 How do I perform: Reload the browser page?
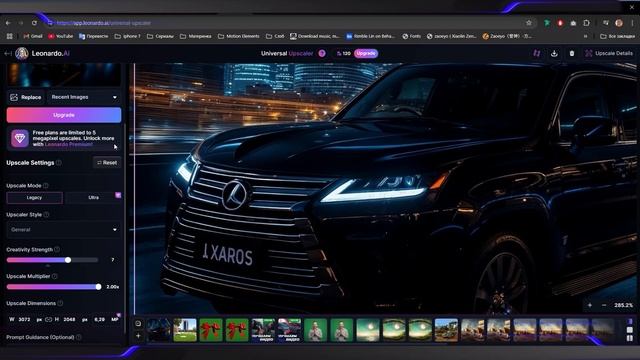pyautogui.click(x=34, y=23)
